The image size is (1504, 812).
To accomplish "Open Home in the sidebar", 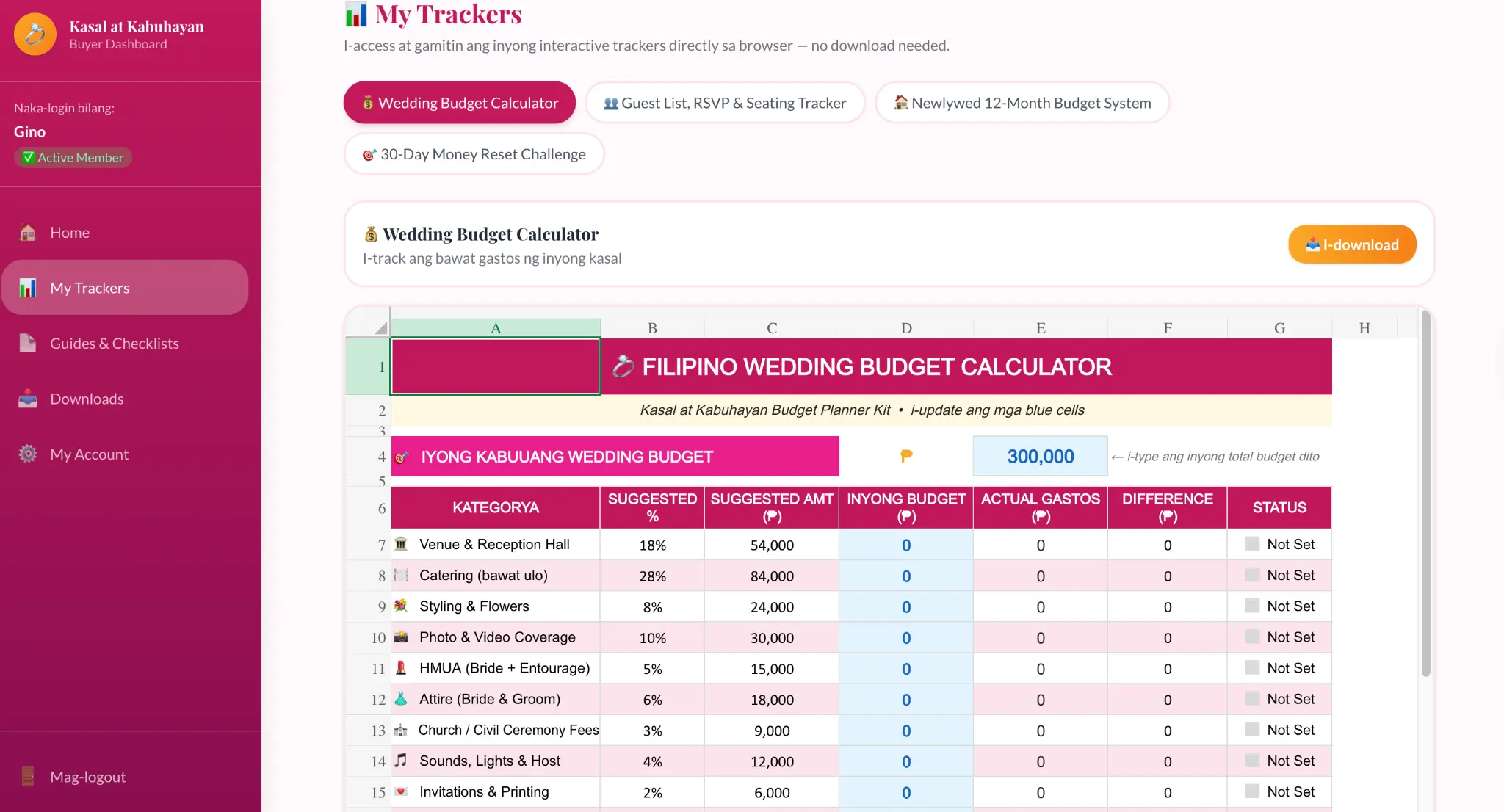I will (125, 233).
